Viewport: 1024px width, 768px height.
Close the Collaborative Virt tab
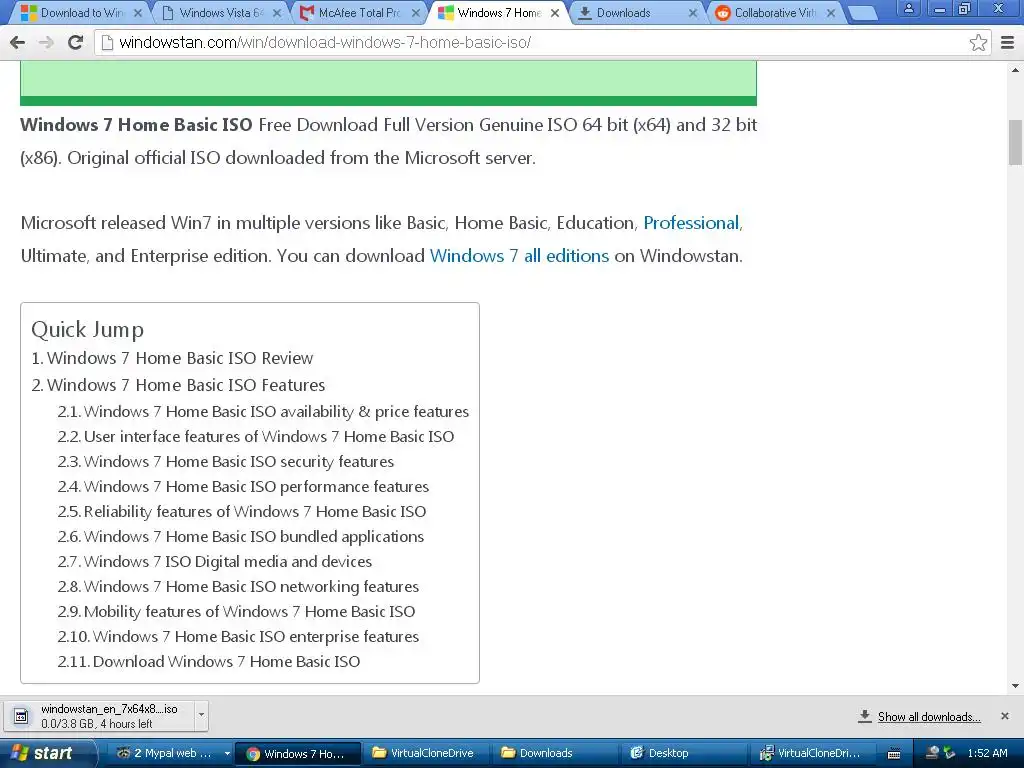click(x=831, y=13)
